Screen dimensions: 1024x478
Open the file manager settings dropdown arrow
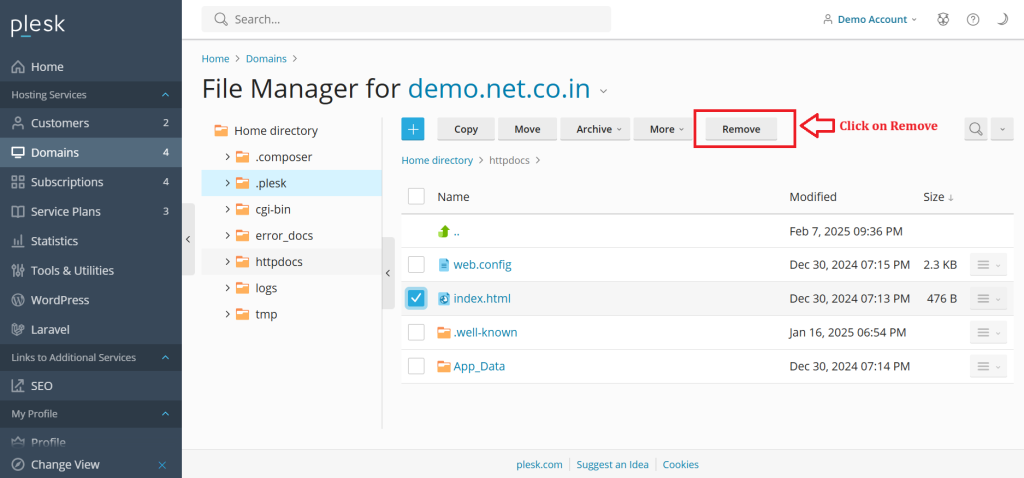tap(1002, 129)
